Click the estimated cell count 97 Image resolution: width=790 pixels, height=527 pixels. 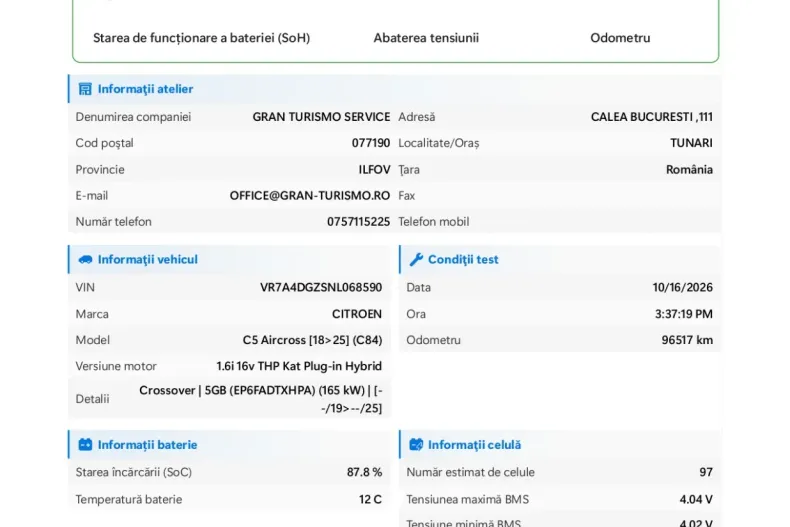coord(706,472)
